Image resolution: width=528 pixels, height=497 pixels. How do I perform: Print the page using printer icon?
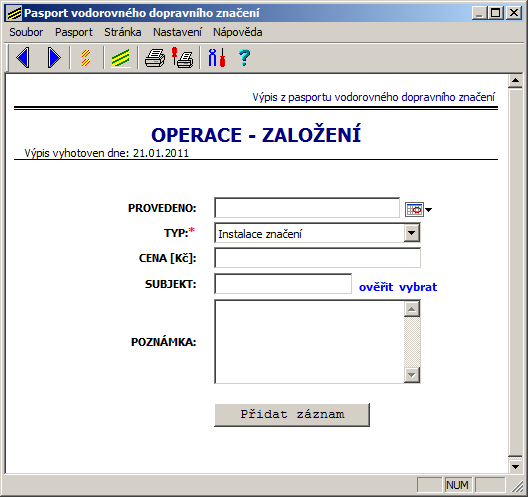(x=155, y=58)
